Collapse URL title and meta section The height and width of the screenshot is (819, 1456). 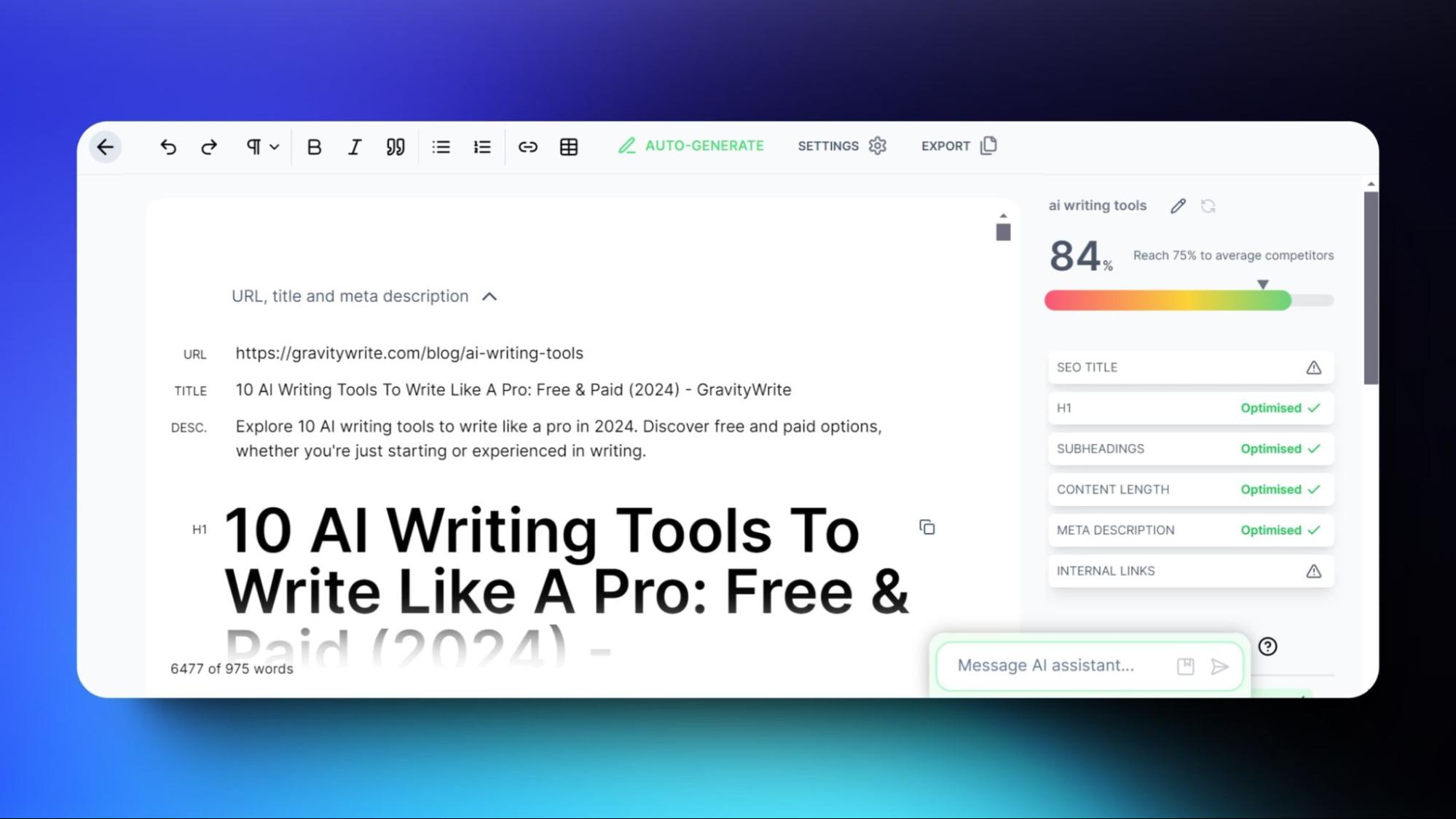(x=490, y=296)
